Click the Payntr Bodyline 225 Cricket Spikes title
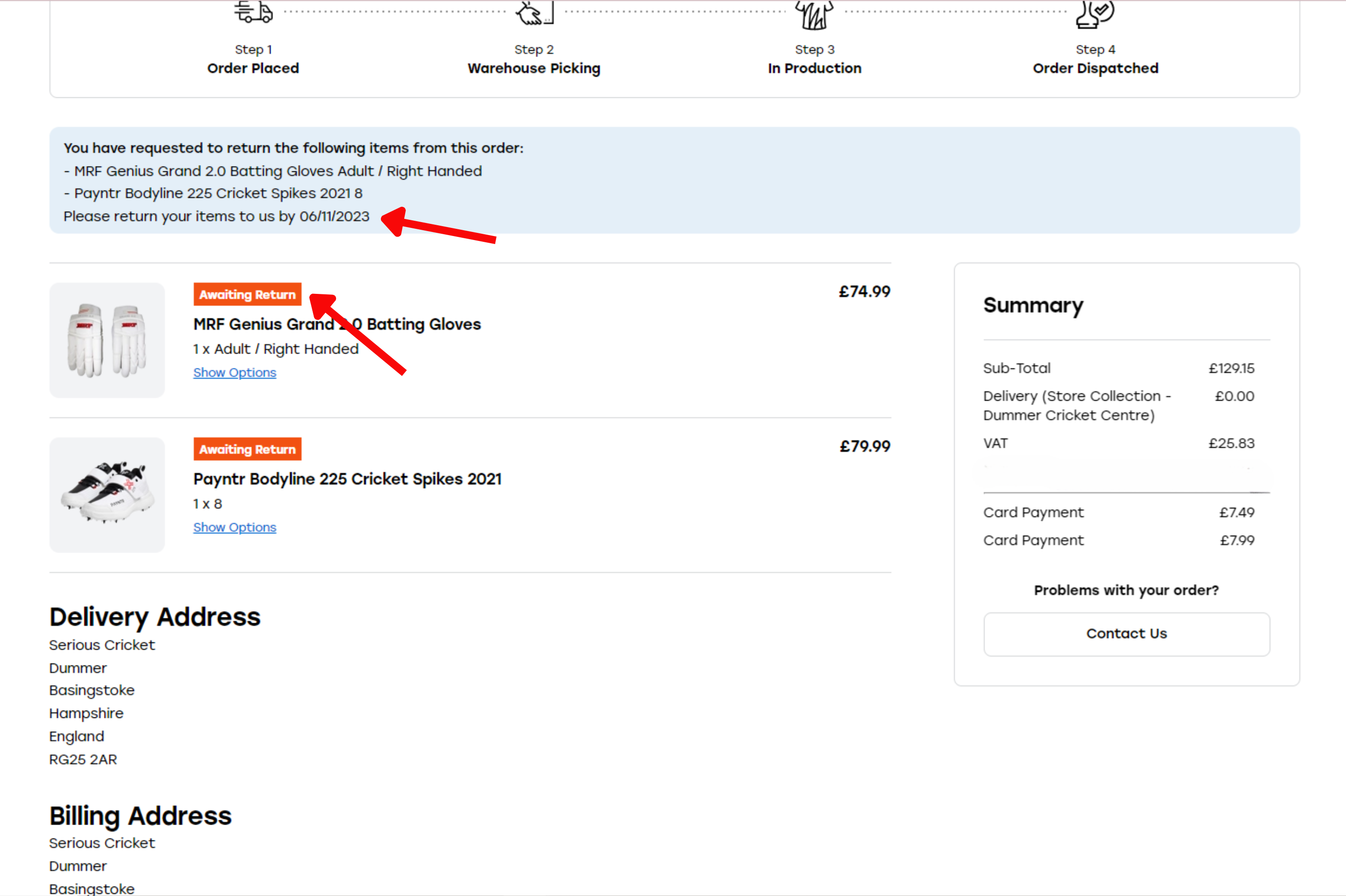 tap(347, 479)
